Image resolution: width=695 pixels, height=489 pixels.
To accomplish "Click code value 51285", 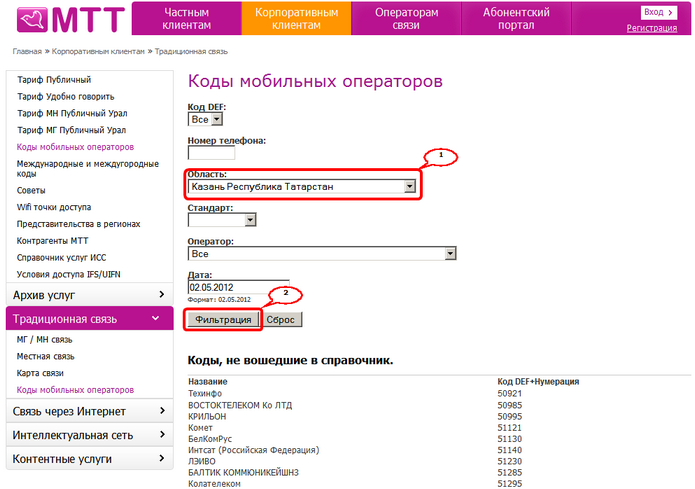I will (x=510, y=473).
